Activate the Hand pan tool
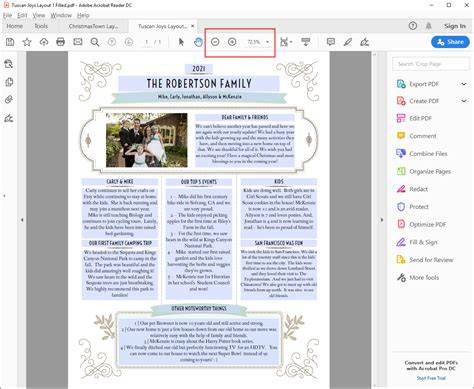 pos(198,42)
